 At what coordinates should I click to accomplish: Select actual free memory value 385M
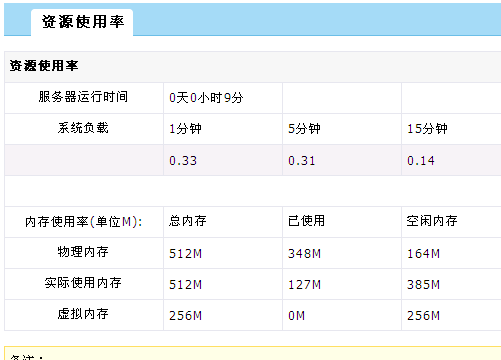point(423,285)
